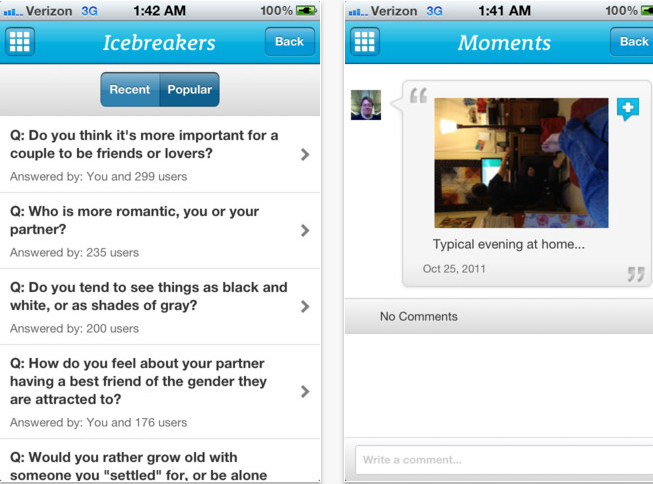This screenshot has width=653, height=484.
Task: Tap the signal bars icon beside Verizon in the Icebreakers status bar
Action: tap(13, 12)
